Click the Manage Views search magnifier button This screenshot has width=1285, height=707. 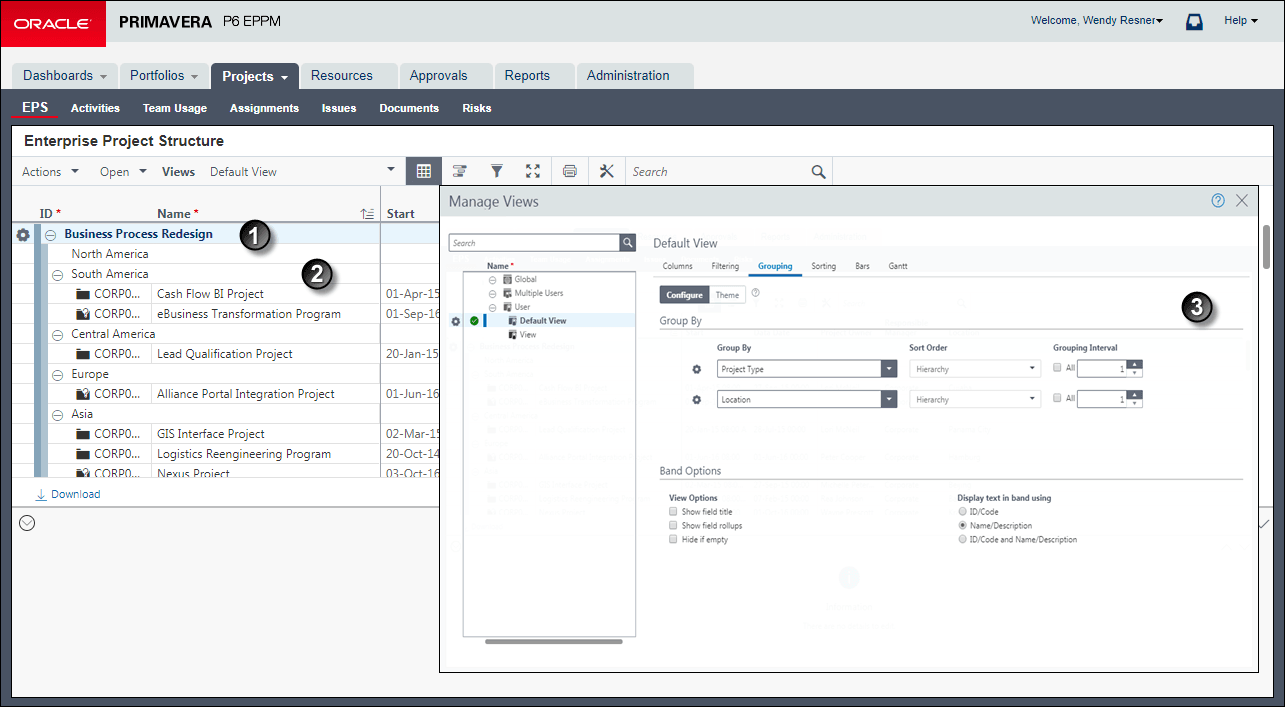pos(628,242)
